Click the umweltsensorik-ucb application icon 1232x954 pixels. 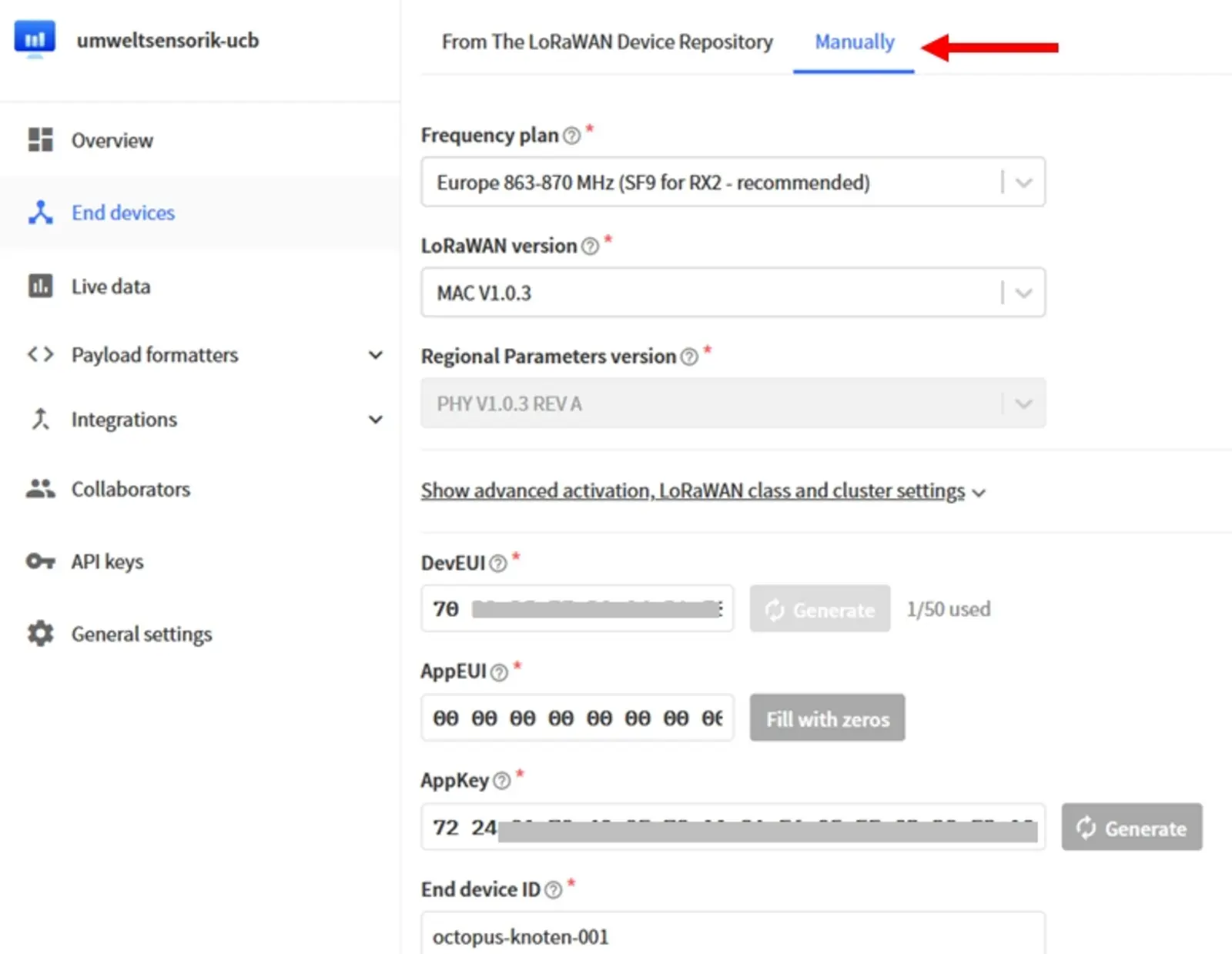(x=35, y=38)
